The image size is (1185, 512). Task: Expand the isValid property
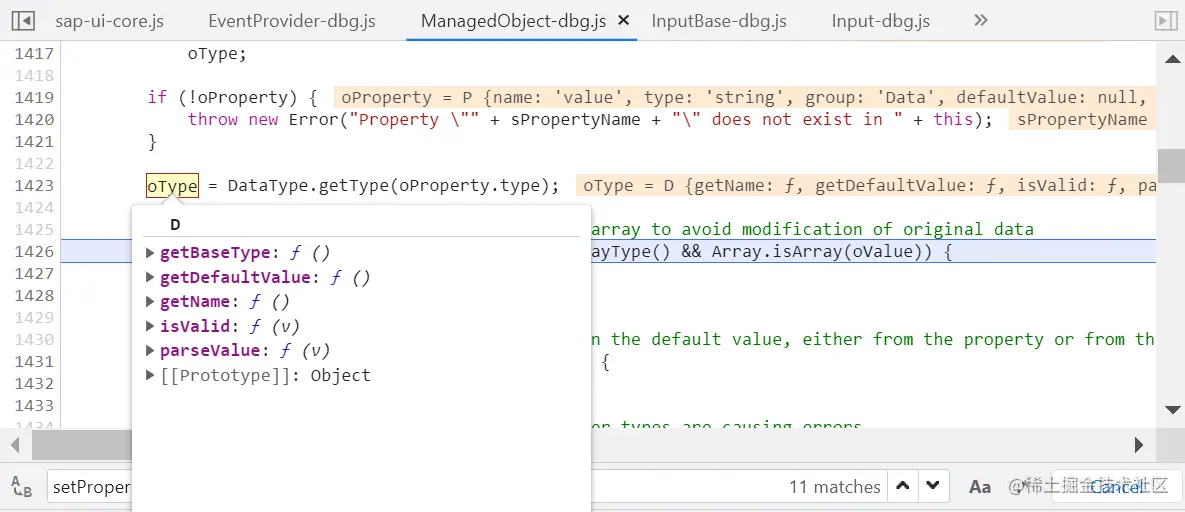coord(151,327)
